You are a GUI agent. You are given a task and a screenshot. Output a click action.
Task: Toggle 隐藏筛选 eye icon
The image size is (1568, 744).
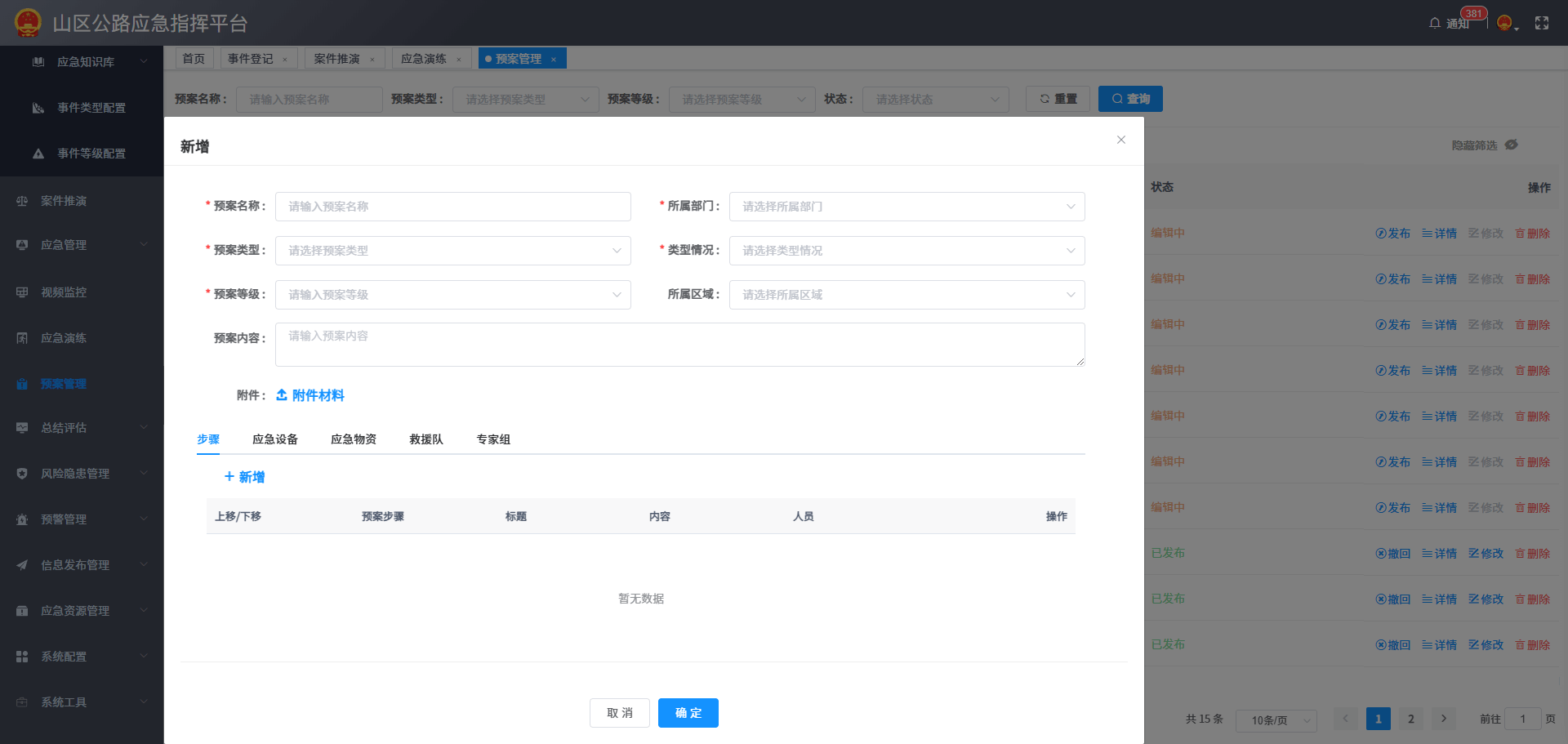[x=1511, y=145]
